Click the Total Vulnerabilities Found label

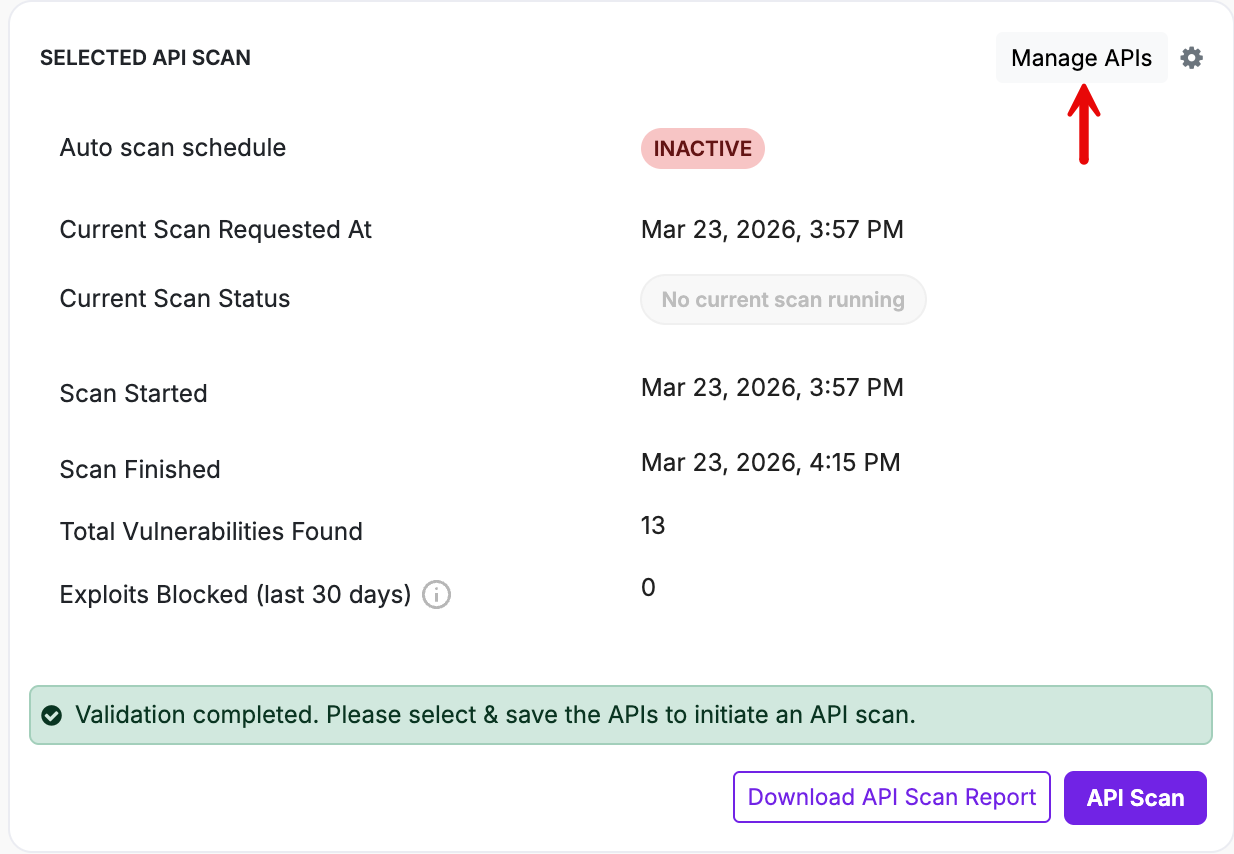point(211,532)
